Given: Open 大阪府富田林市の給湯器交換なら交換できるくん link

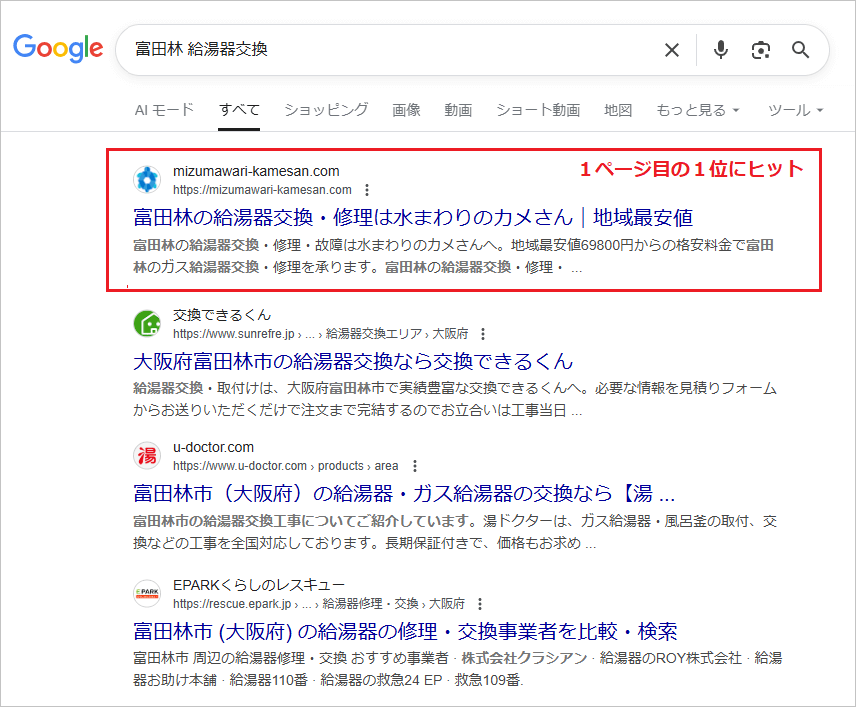Looking at the screenshot, I should coord(352,360).
